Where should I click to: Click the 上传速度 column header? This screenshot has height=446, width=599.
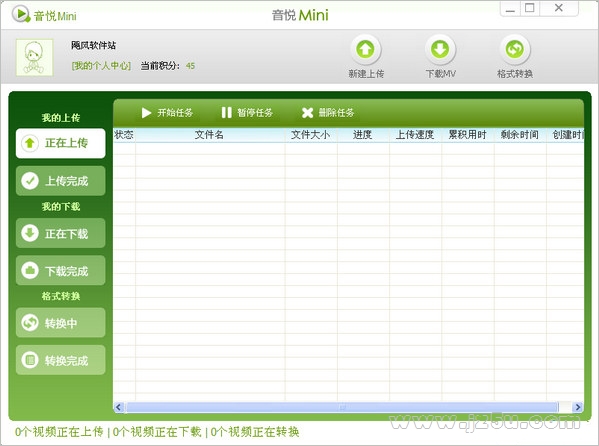click(415, 135)
